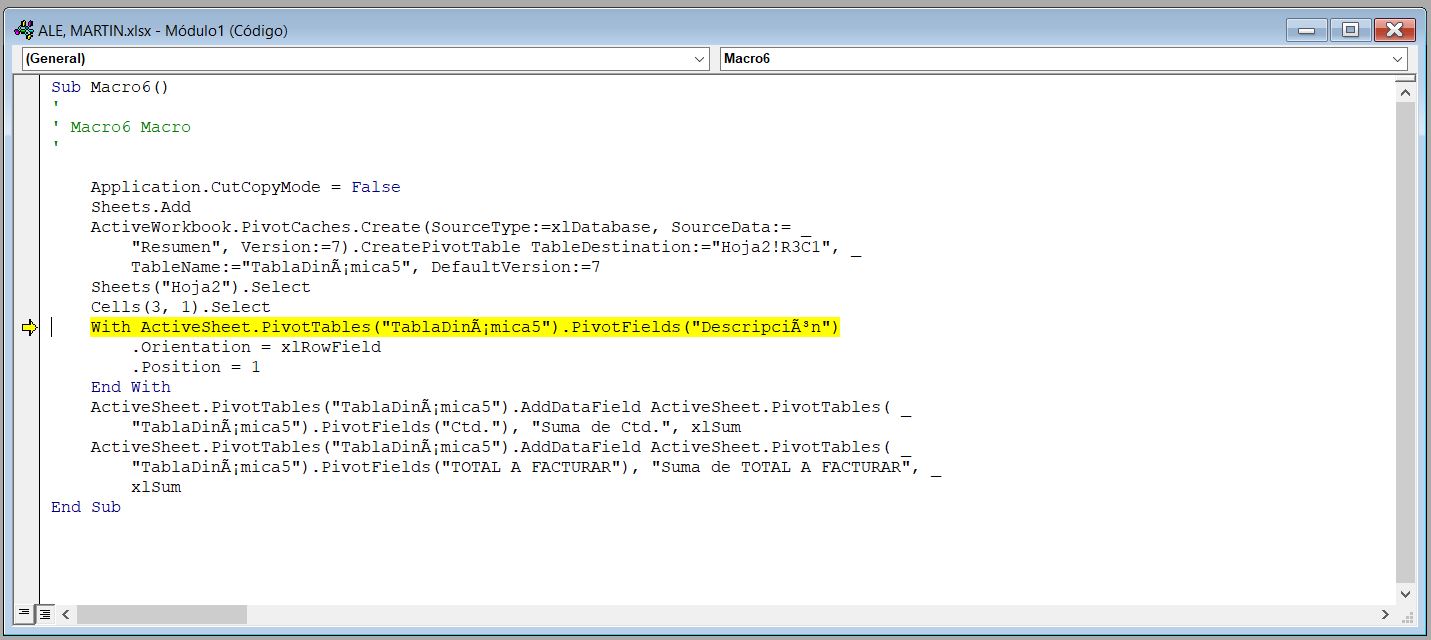
Task: Maximize the Módulo1 code window
Action: [1349, 29]
